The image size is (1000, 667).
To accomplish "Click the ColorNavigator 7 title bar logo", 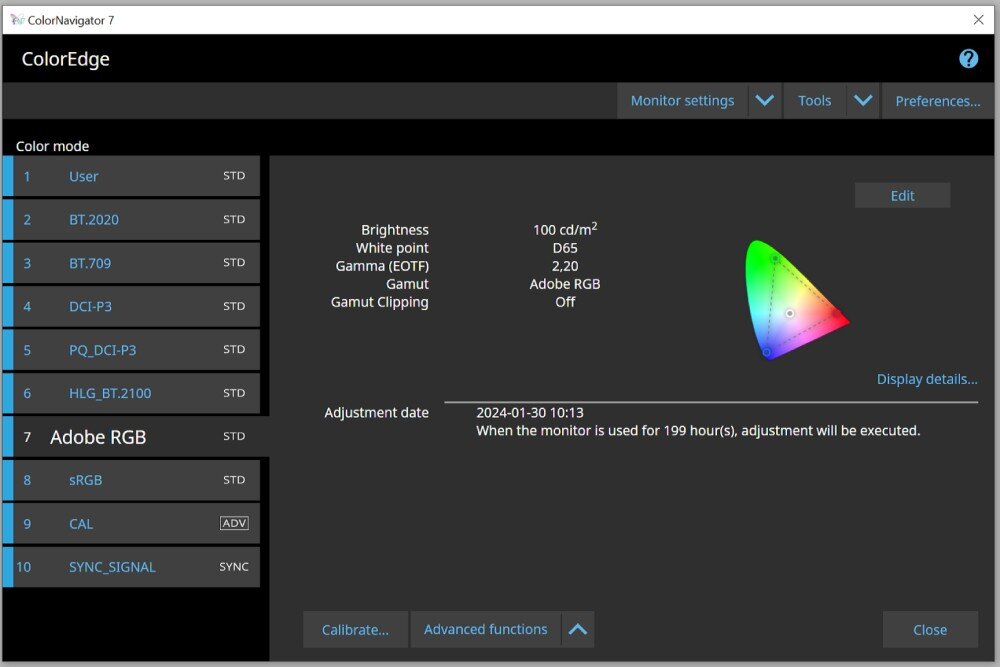I will (x=17, y=20).
